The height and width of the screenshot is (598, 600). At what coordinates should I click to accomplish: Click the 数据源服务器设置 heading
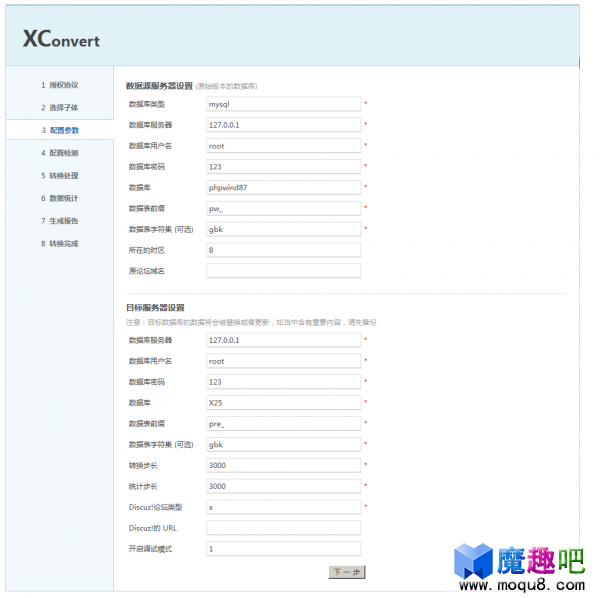[159, 86]
